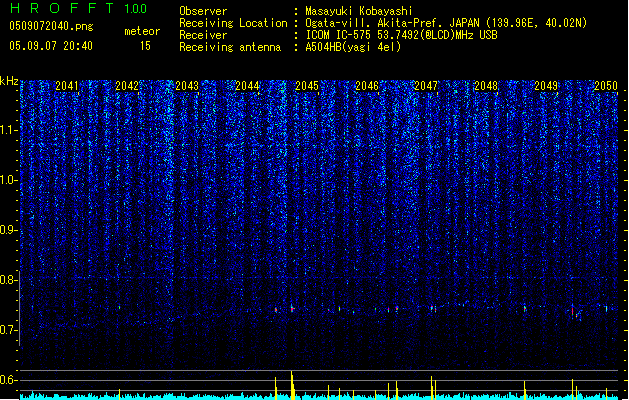
Task: Click the 2044 time marker
Action: (247, 86)
